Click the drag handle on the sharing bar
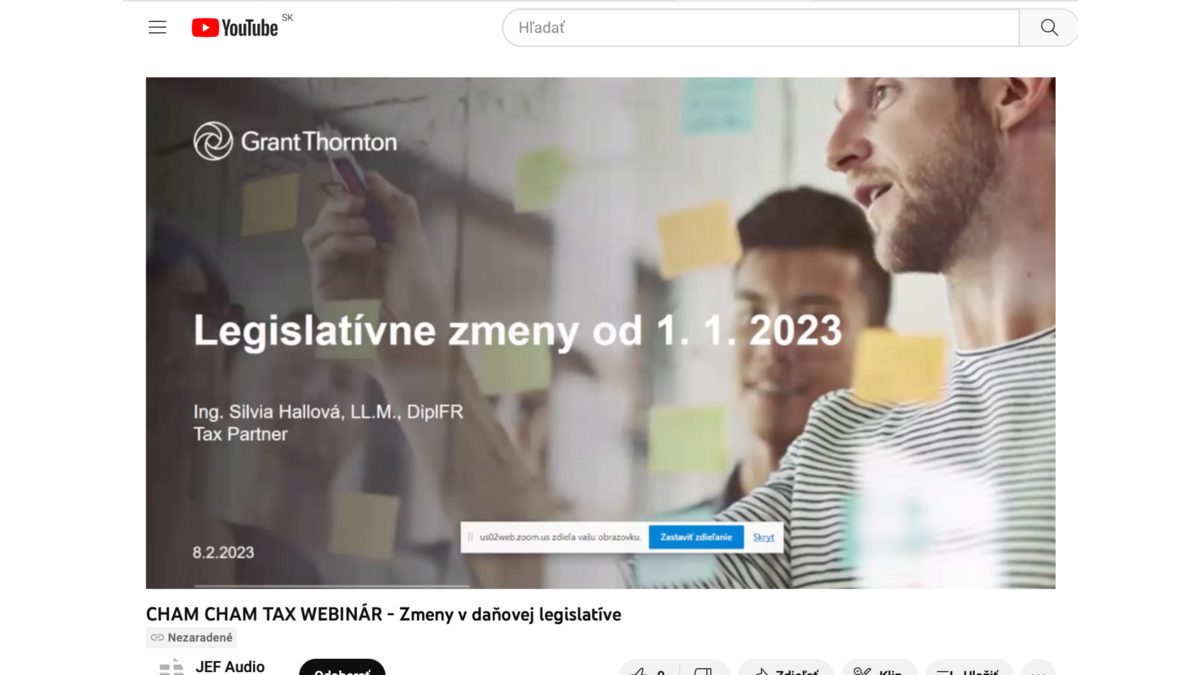 click(x=470, y=537)
